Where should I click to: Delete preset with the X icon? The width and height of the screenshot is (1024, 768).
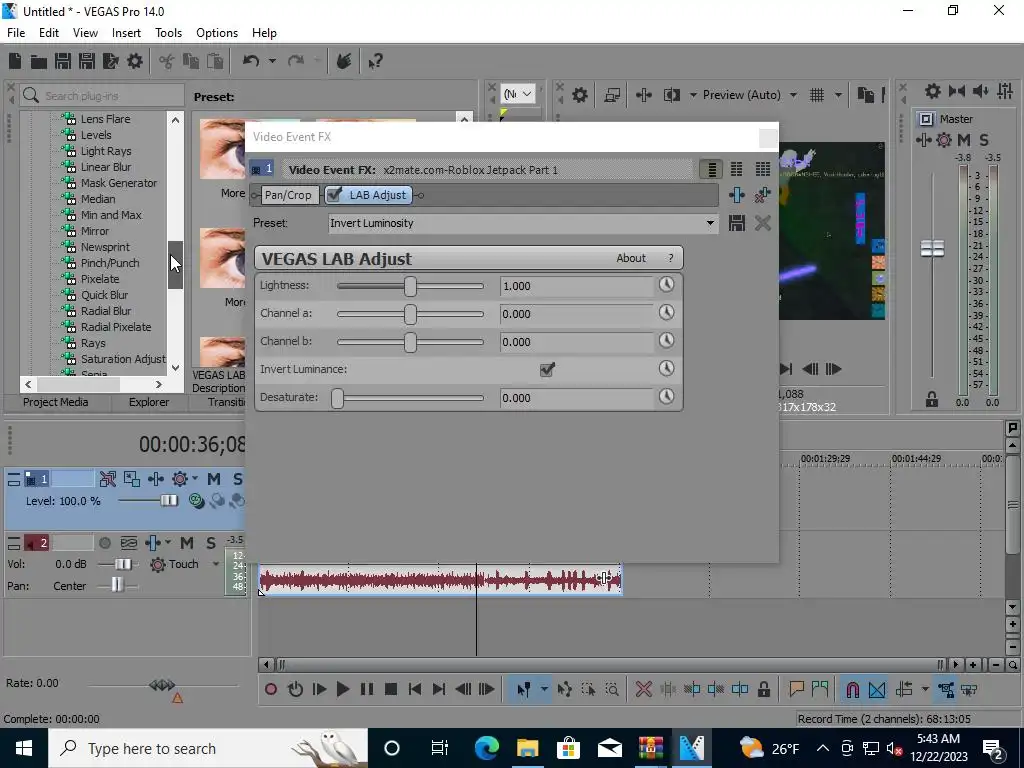click(762, 223)
